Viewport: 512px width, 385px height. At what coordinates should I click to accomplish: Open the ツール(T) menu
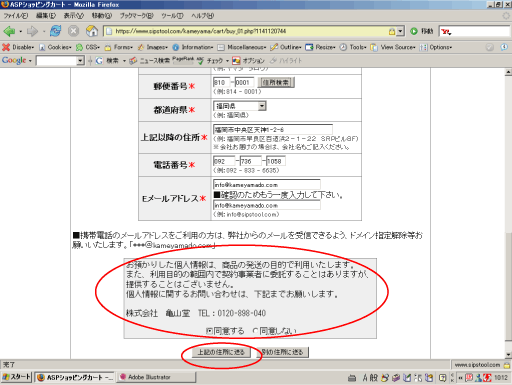(x=172, y=16)
